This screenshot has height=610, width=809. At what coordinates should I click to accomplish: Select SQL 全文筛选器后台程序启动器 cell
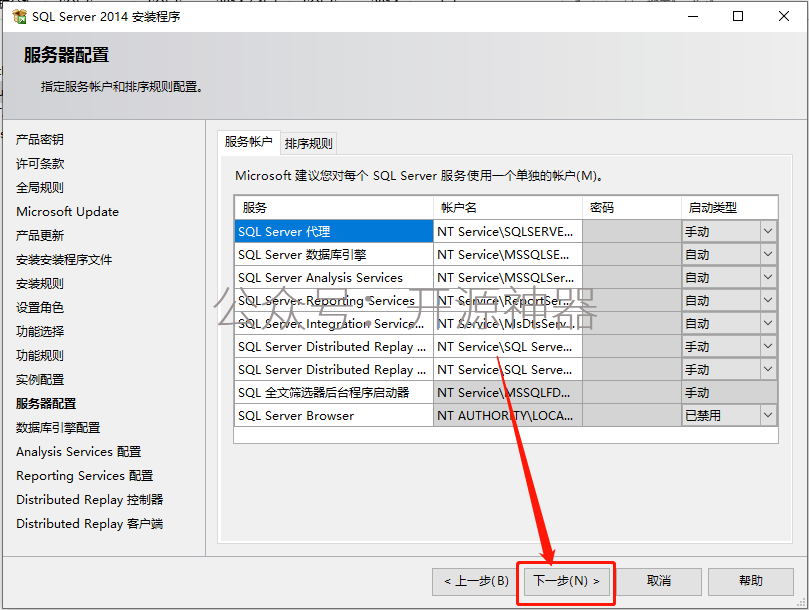click(334, 392)
